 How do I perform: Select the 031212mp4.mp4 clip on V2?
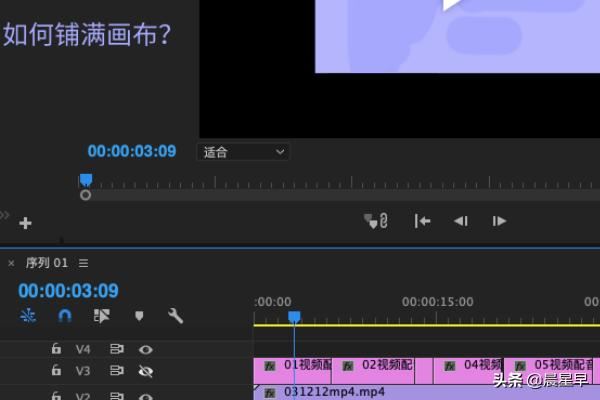click(427, 392)
